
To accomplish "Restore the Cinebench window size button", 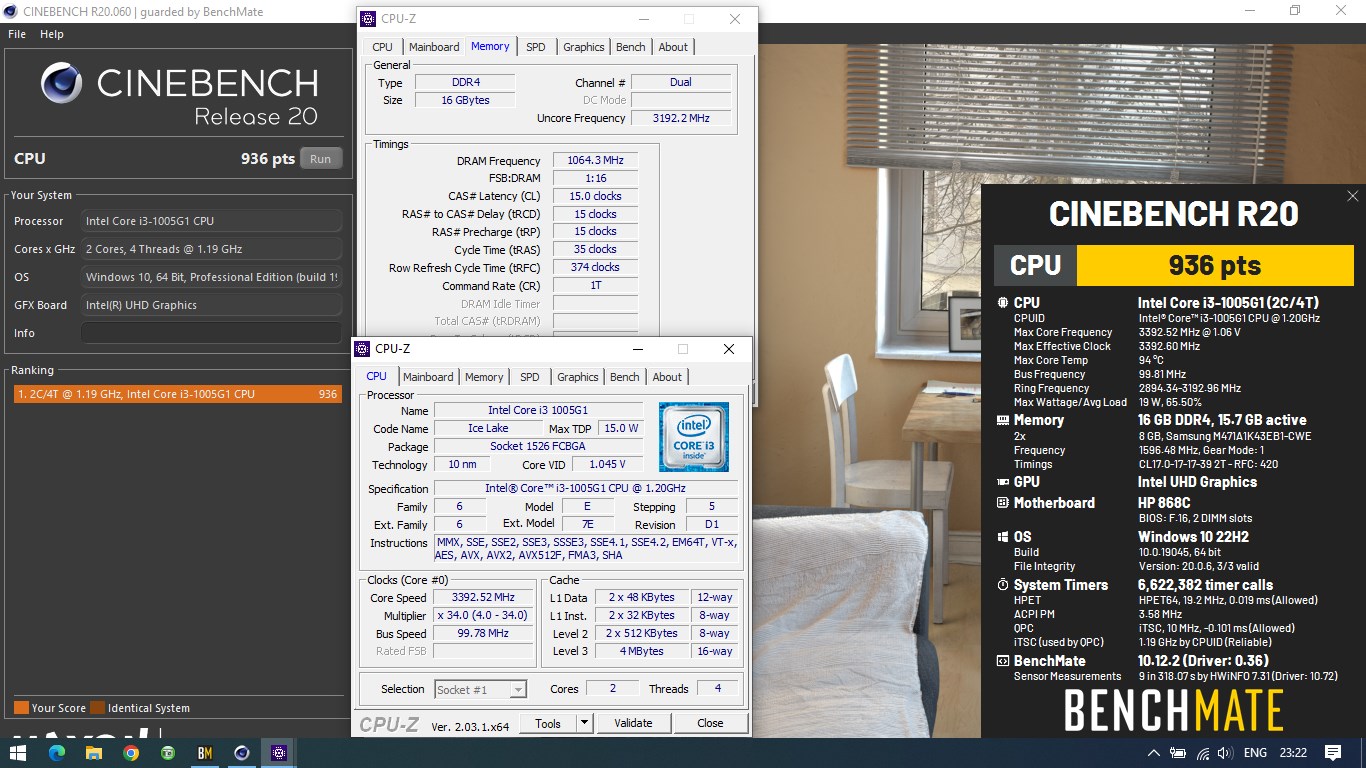I will point(1295,11).
